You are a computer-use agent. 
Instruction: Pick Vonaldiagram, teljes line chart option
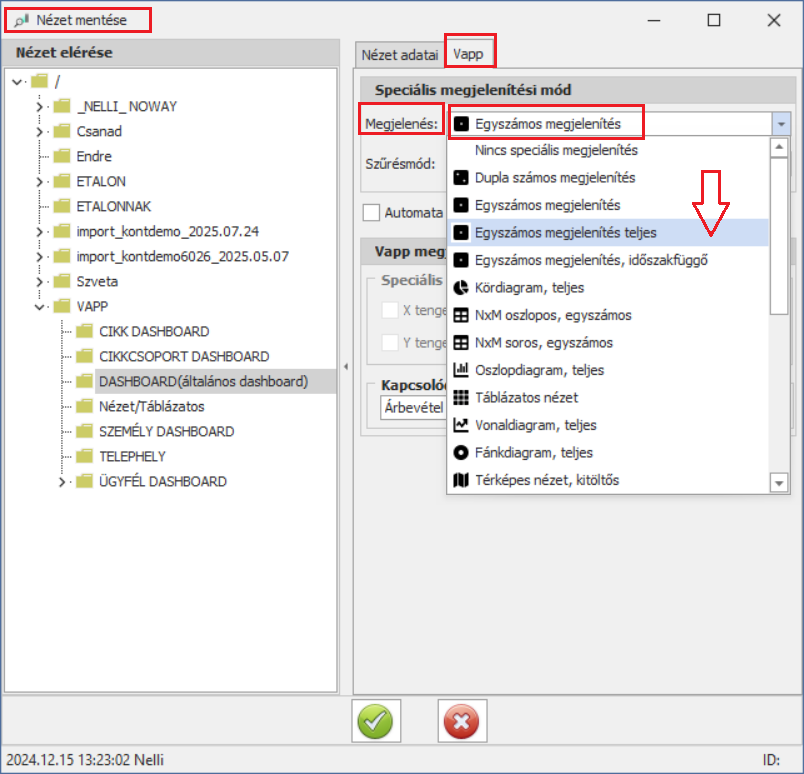click(534, 425)
